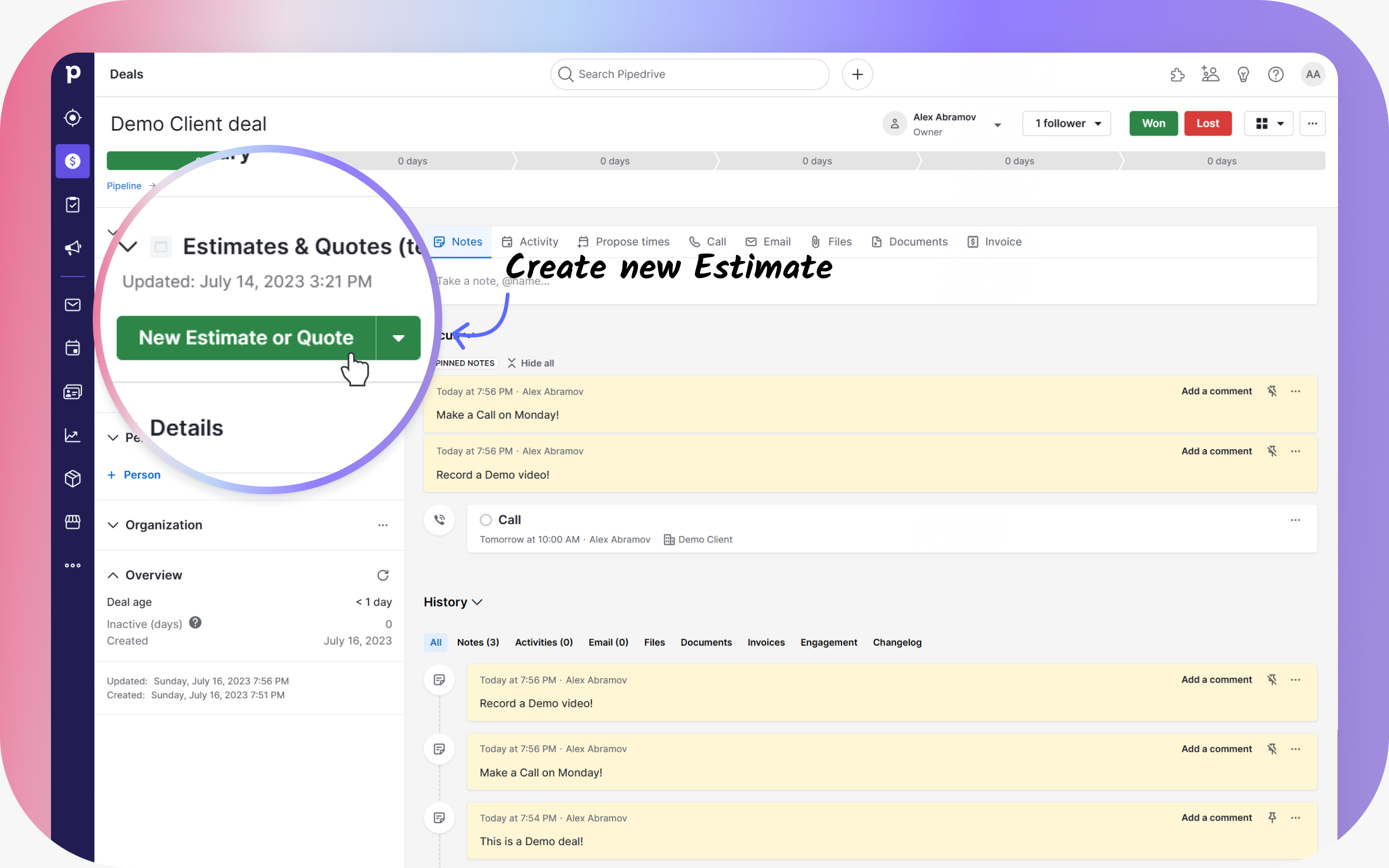Open Campaigns megaphone icon in sidebar
The image size is (1389, 868).
(x=72, y=248)
